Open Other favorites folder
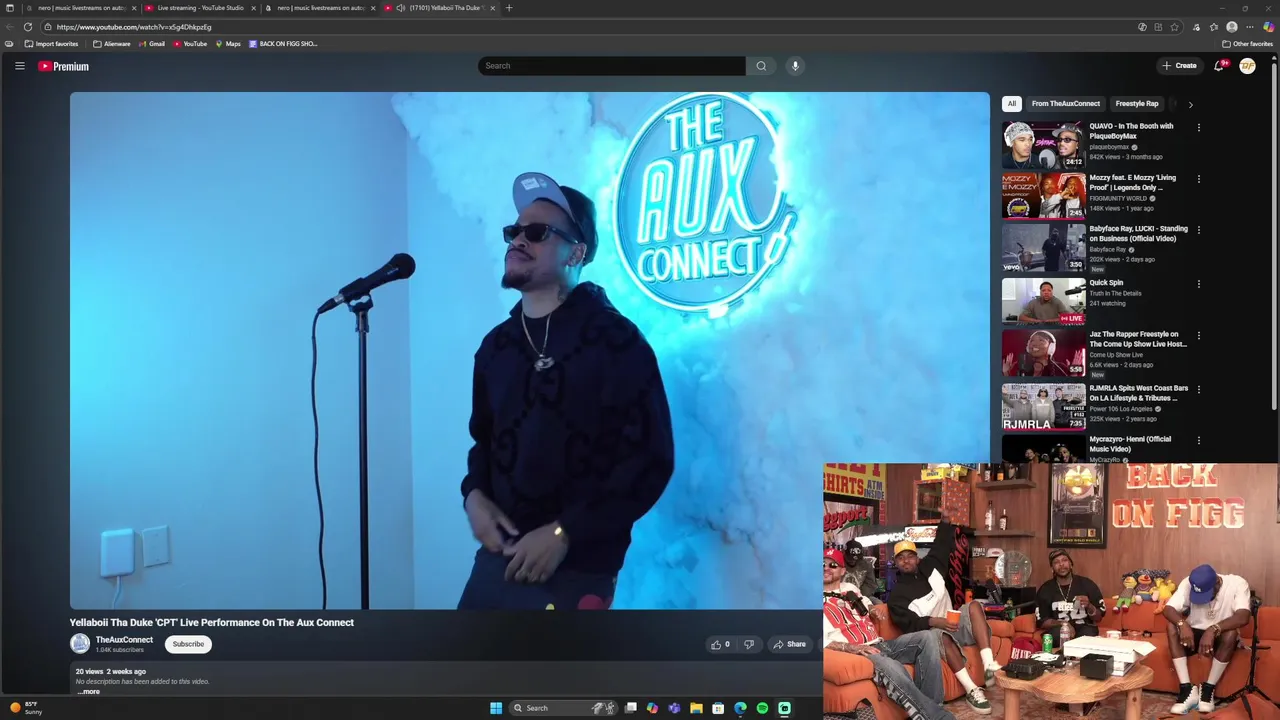Screen dimensions: 1280x720 click(1247, 44)
